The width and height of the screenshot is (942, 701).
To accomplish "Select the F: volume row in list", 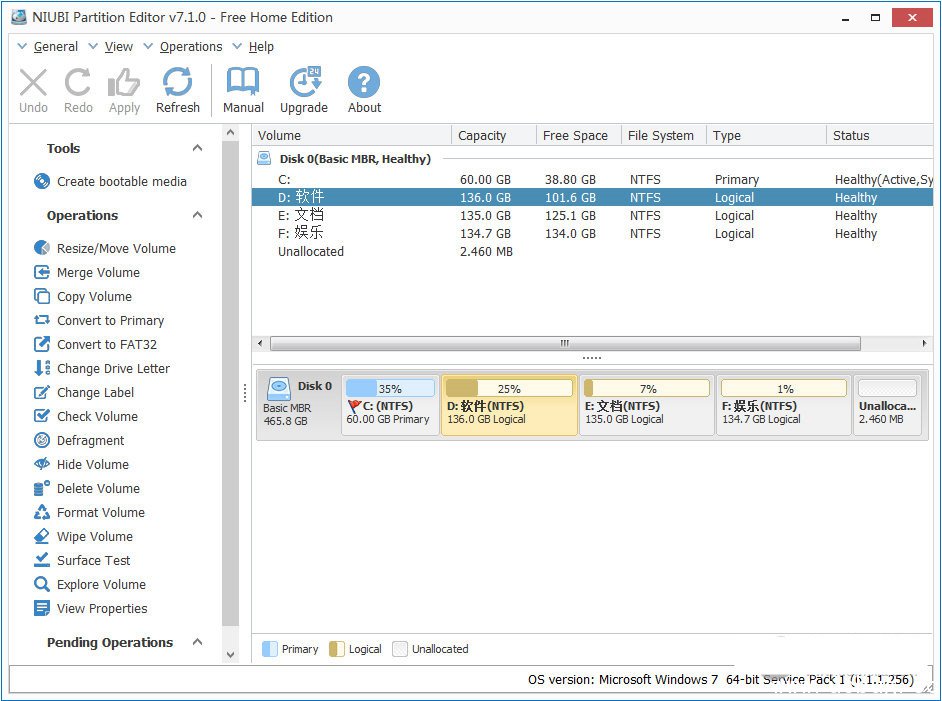I will [500, 234].
